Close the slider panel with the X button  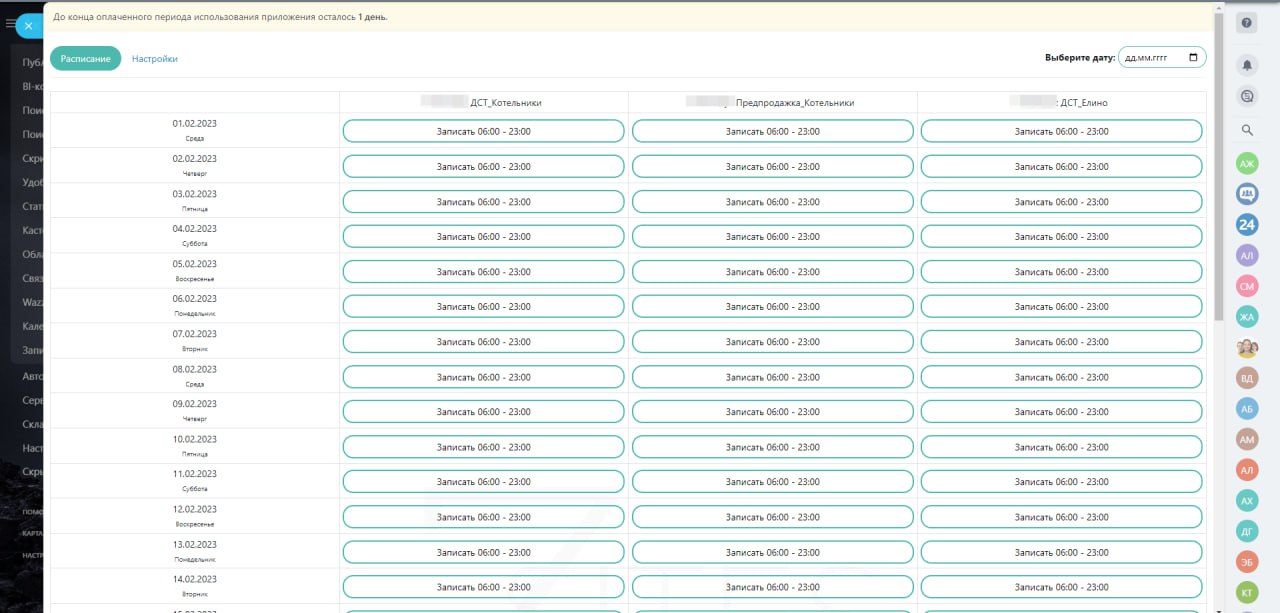point(30,26)
